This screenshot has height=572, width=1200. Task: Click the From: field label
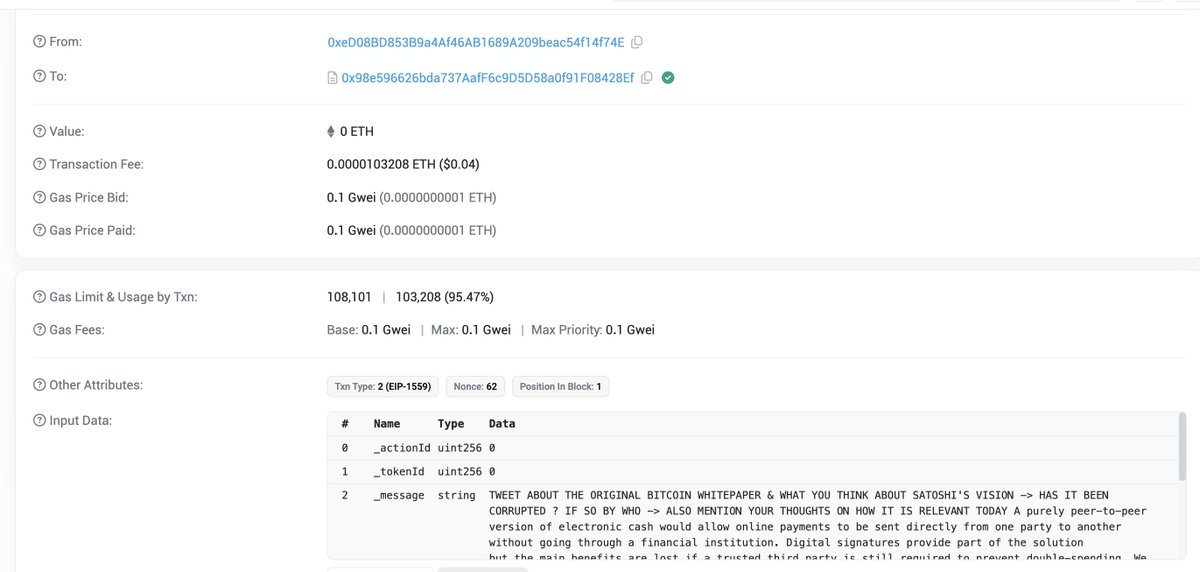point(65,42)
